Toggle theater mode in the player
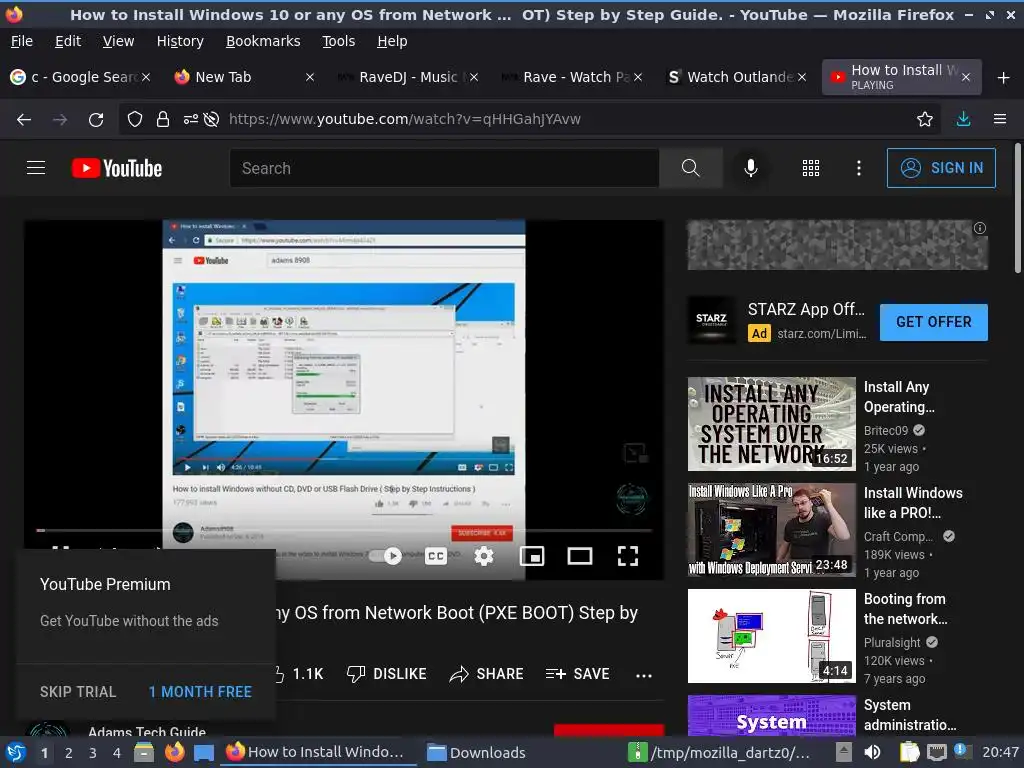1024x768 pixels. click(x=580, y=556)
